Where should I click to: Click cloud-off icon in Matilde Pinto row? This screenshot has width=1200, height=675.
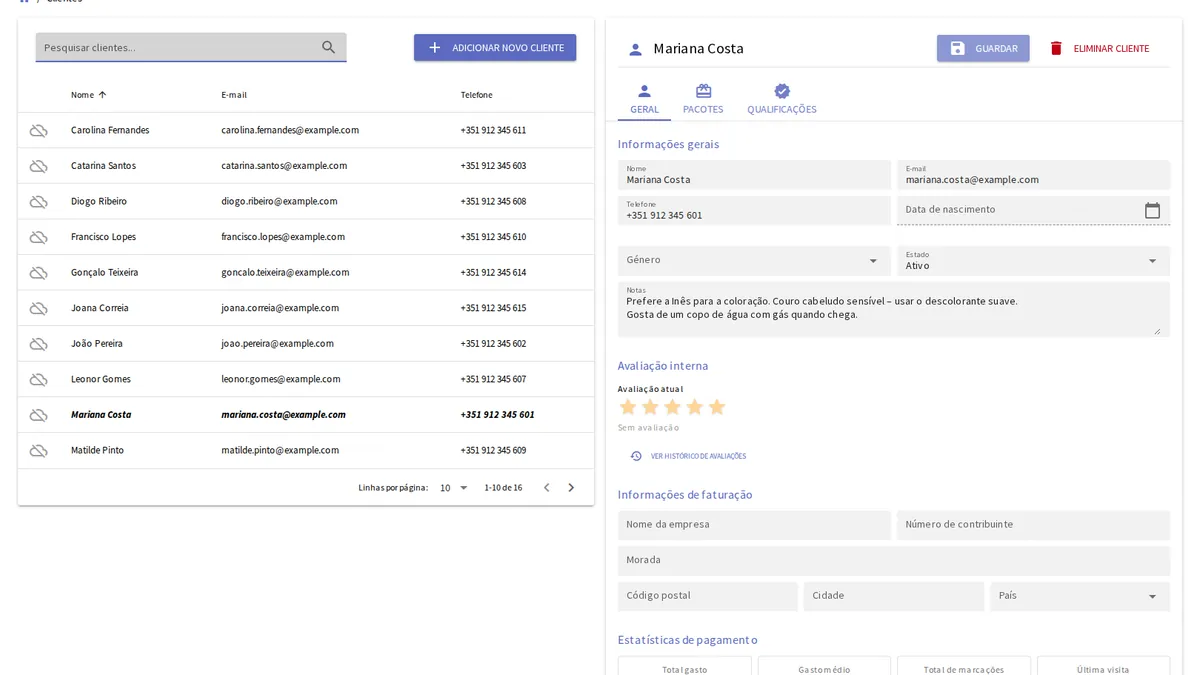point(38,451)
